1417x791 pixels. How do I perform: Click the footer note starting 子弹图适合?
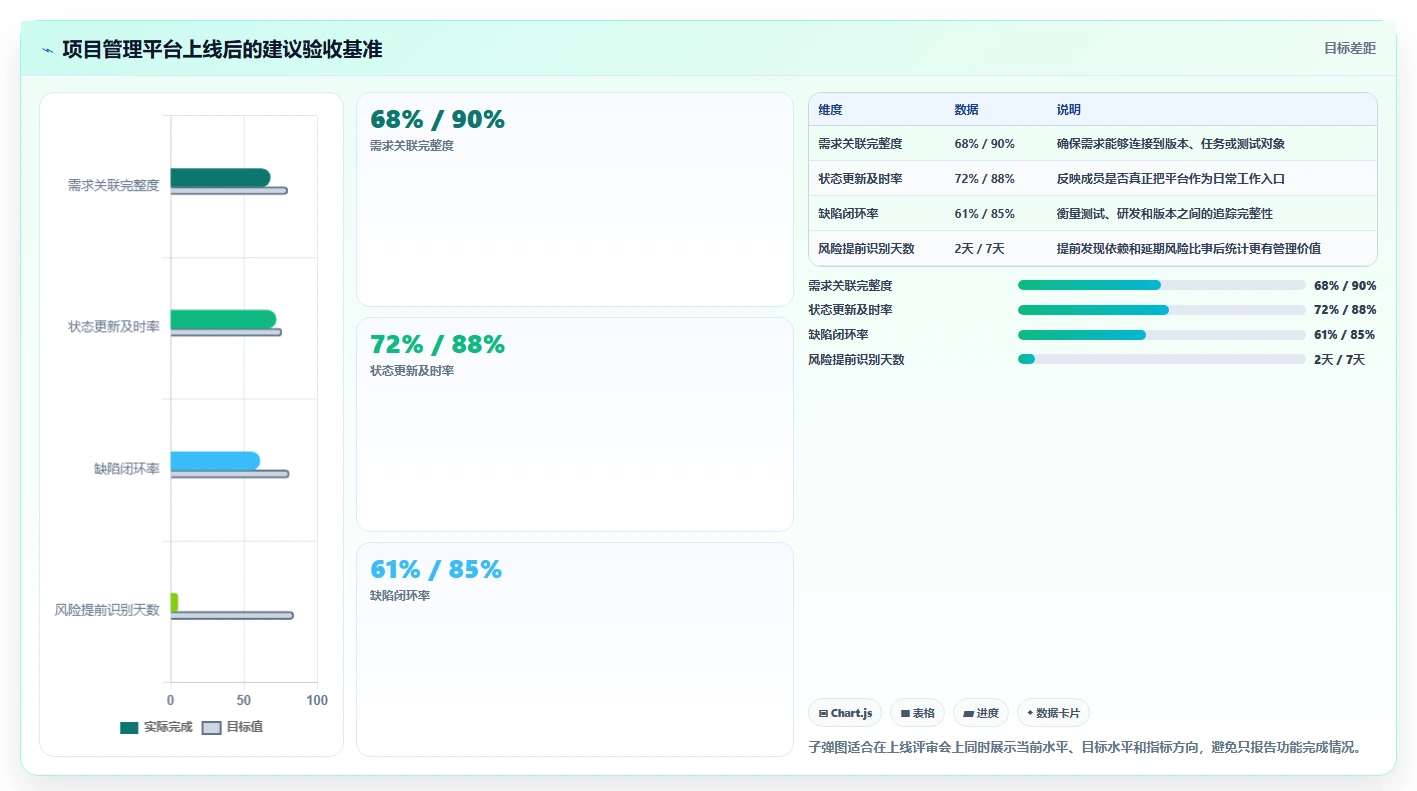click(1085, 747)
